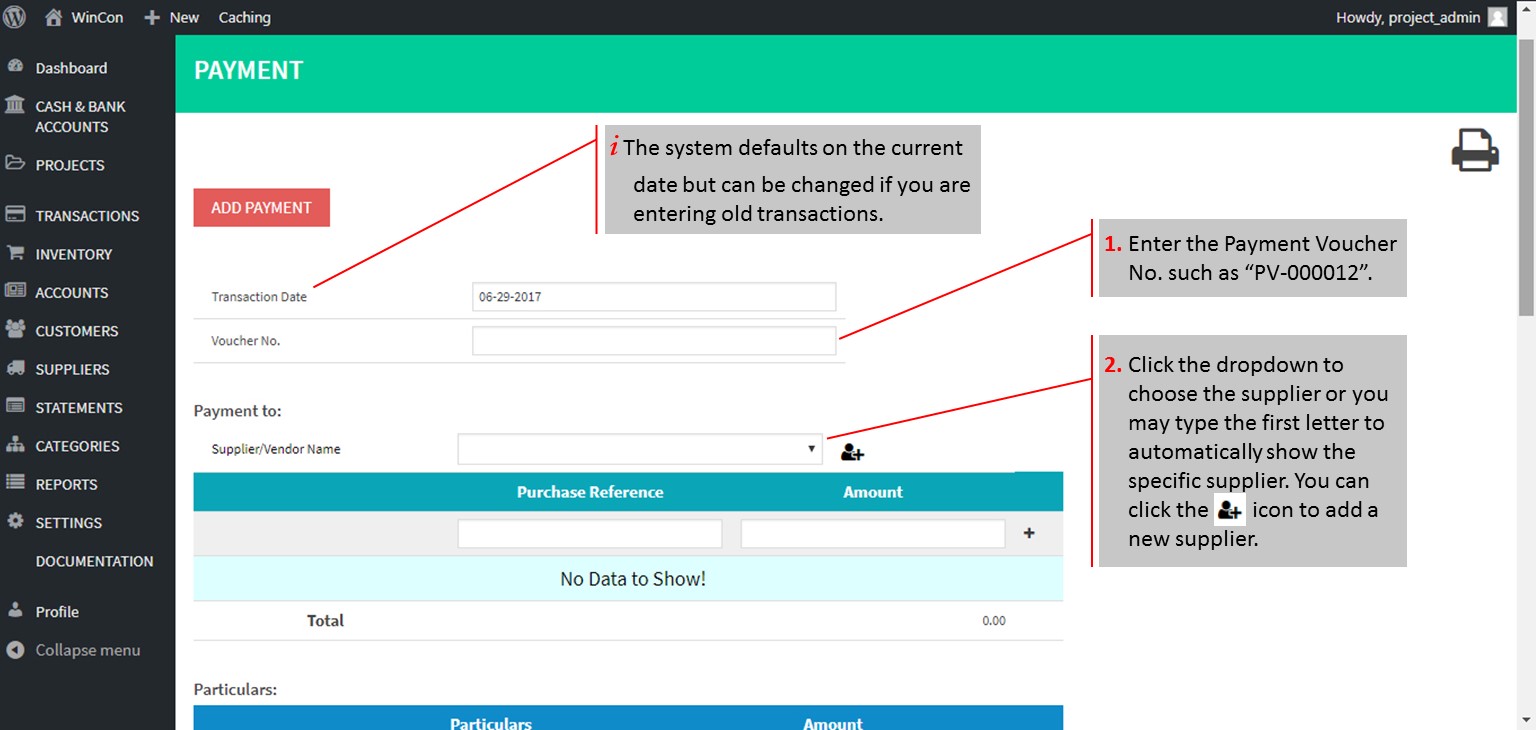Open the WordPress logo menu
This screenshot has height=730, width=1536.
pyautogui.click(x=15, y=17)
